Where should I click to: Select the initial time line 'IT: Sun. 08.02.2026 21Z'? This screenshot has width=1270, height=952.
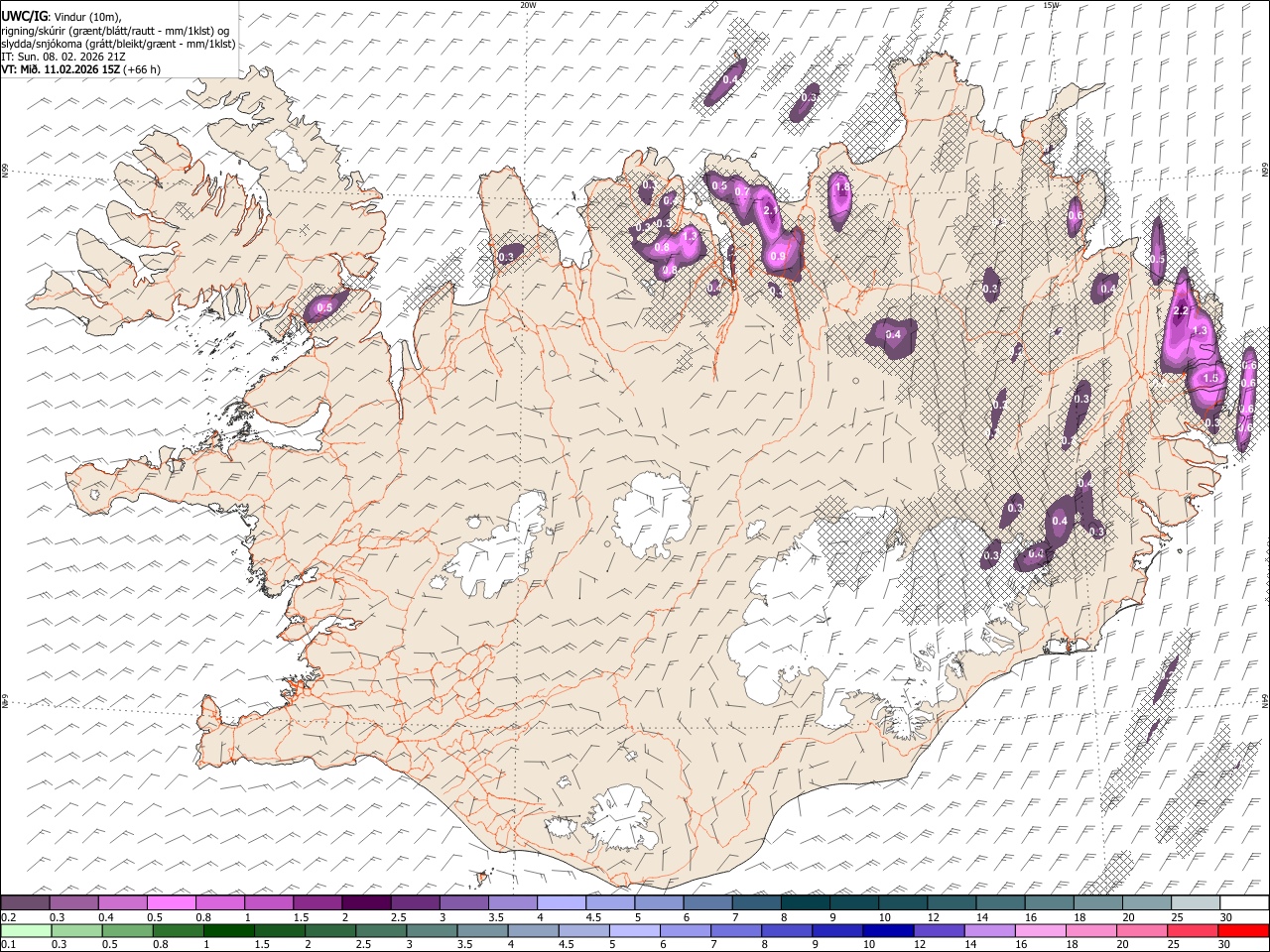[63, 57]
